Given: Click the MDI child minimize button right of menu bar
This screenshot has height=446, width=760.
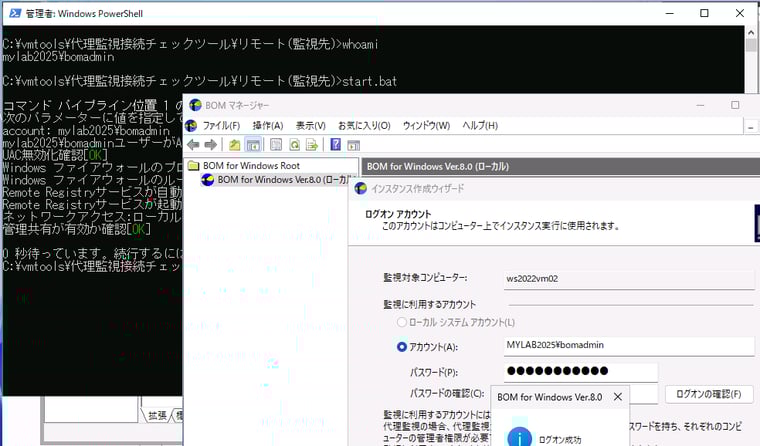Looking at the screenshot, I should pos(750,127).
